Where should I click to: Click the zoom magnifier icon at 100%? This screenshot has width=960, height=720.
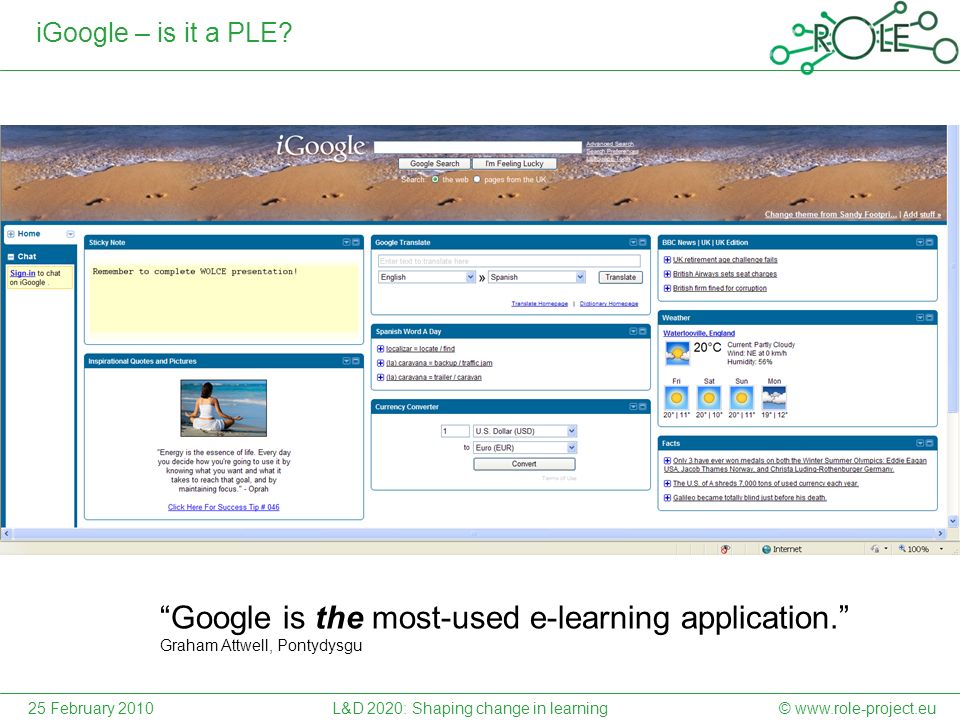pyautogui.click(x=902, y=549)
